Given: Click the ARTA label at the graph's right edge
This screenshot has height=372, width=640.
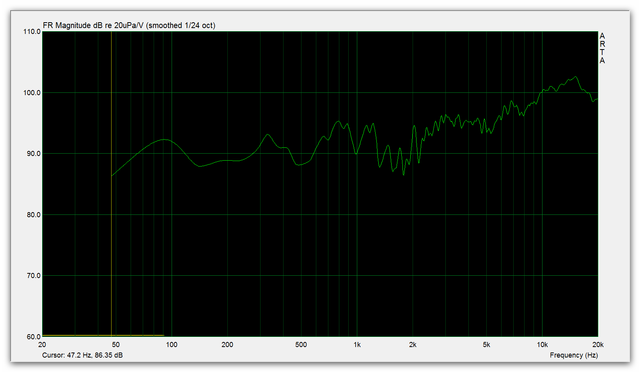Looking at the screenshot, I should click(602, 48).
